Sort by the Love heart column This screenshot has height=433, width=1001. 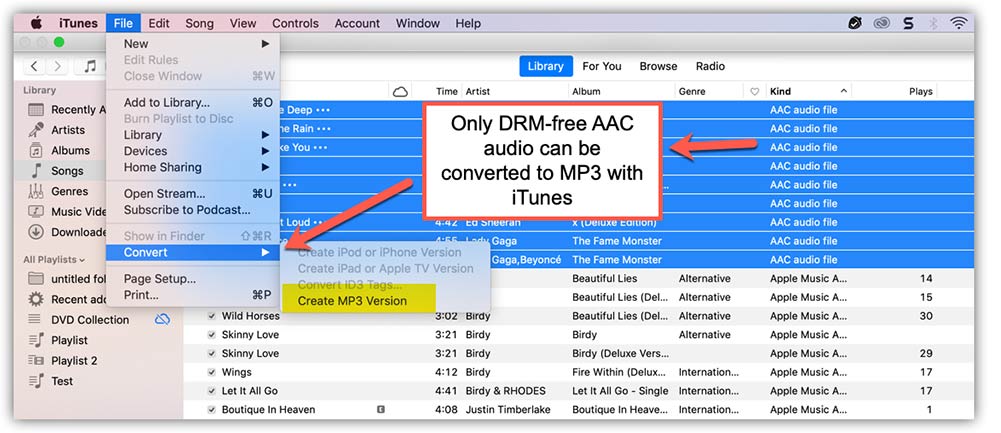click(754, 91)
